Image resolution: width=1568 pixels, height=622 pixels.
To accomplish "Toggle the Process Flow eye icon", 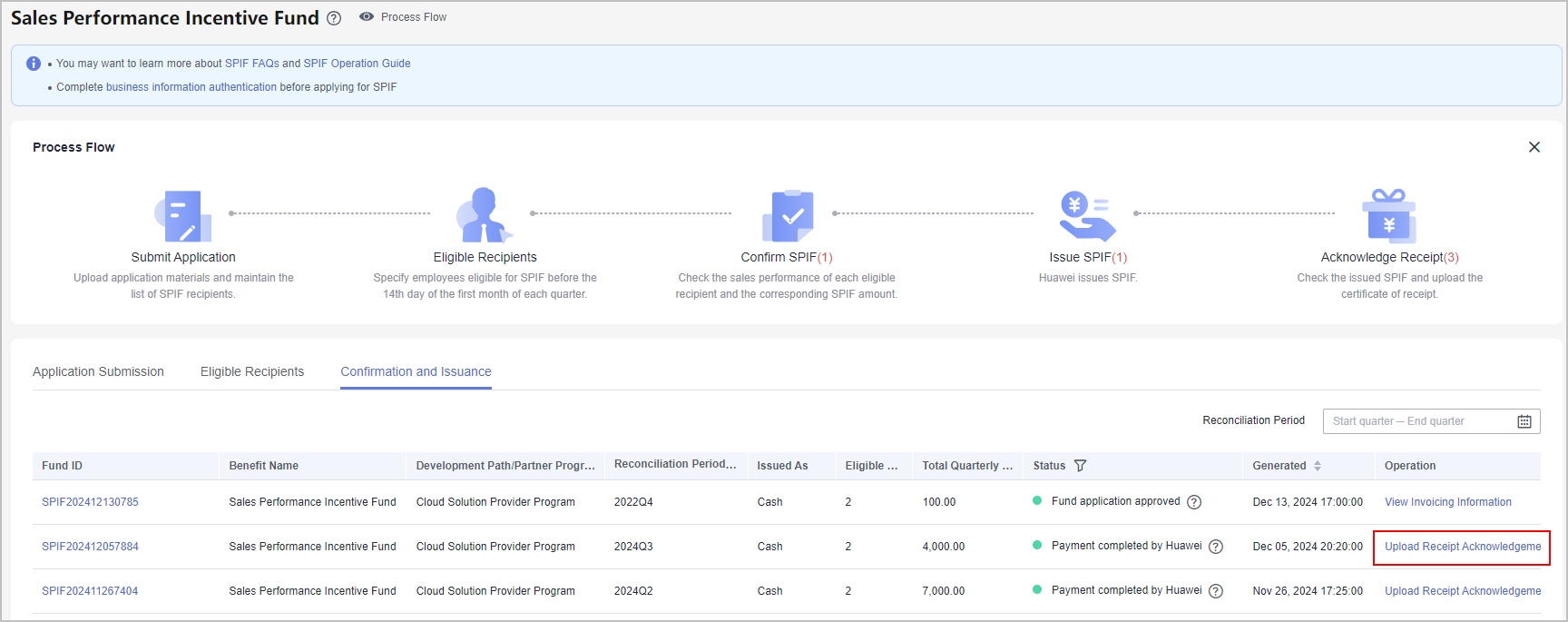I will coord(367,16).
